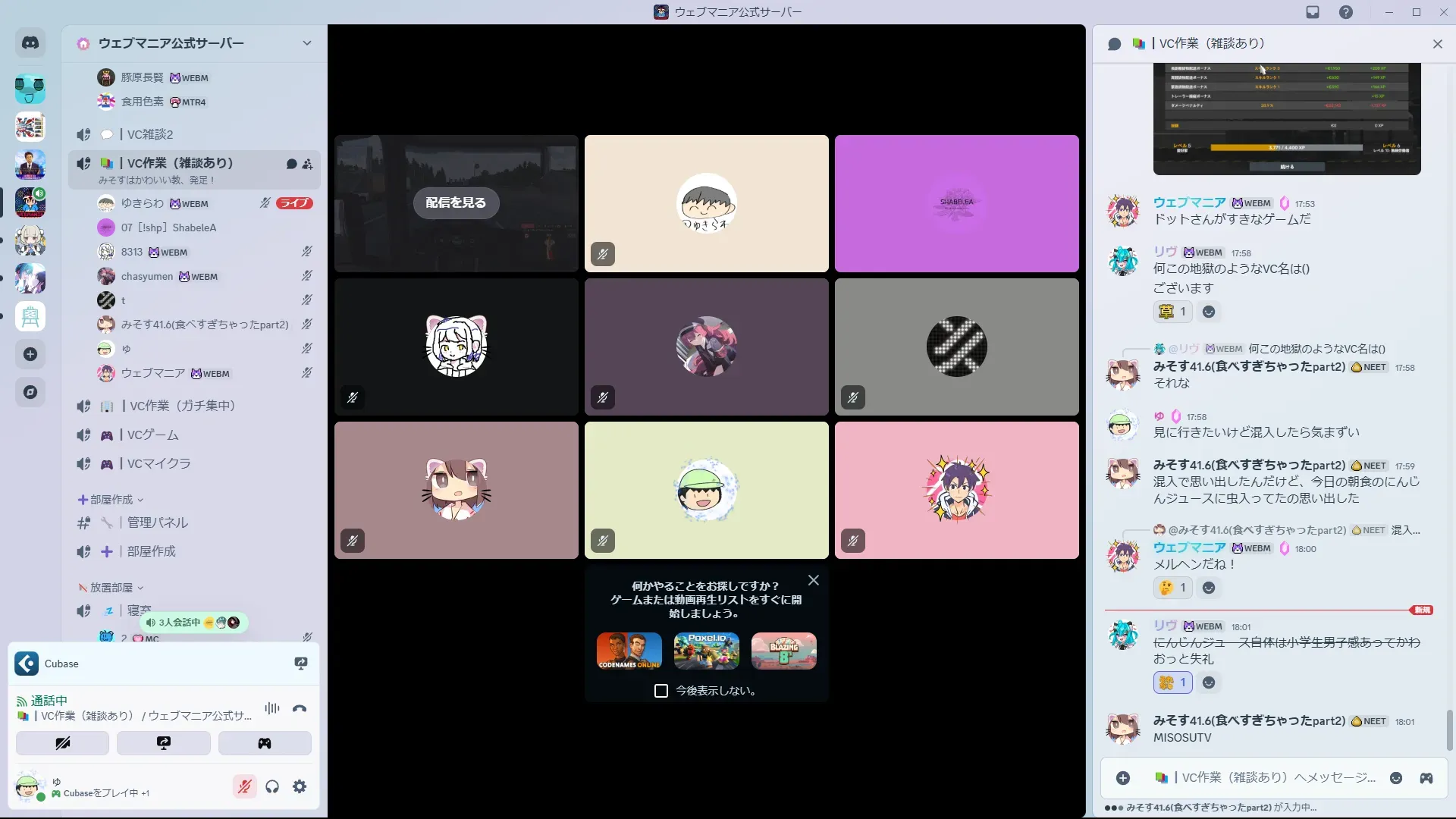Toggle the microphone mute button
This screenshot has width=1456, height=819.
(x=244, y=786)
